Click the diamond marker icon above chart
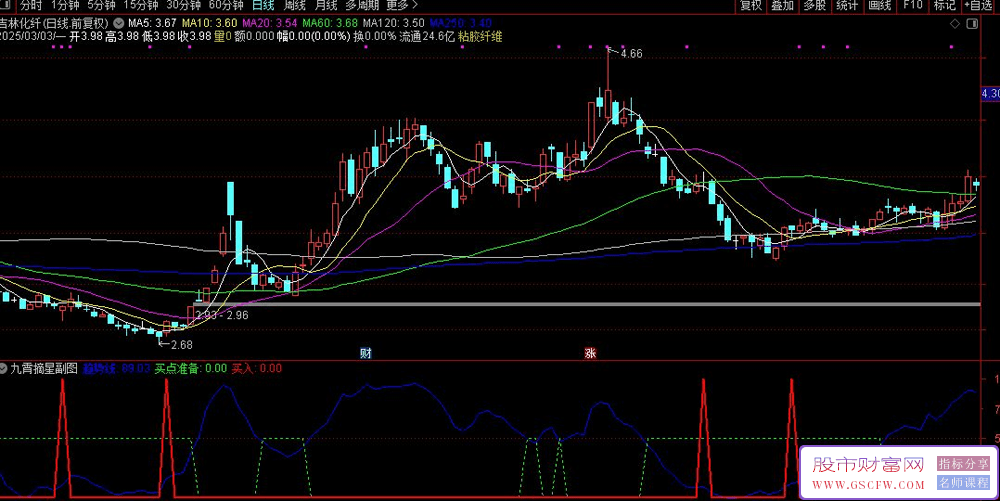The width and height of the screenshot is (1000, 501). [955, 24]
